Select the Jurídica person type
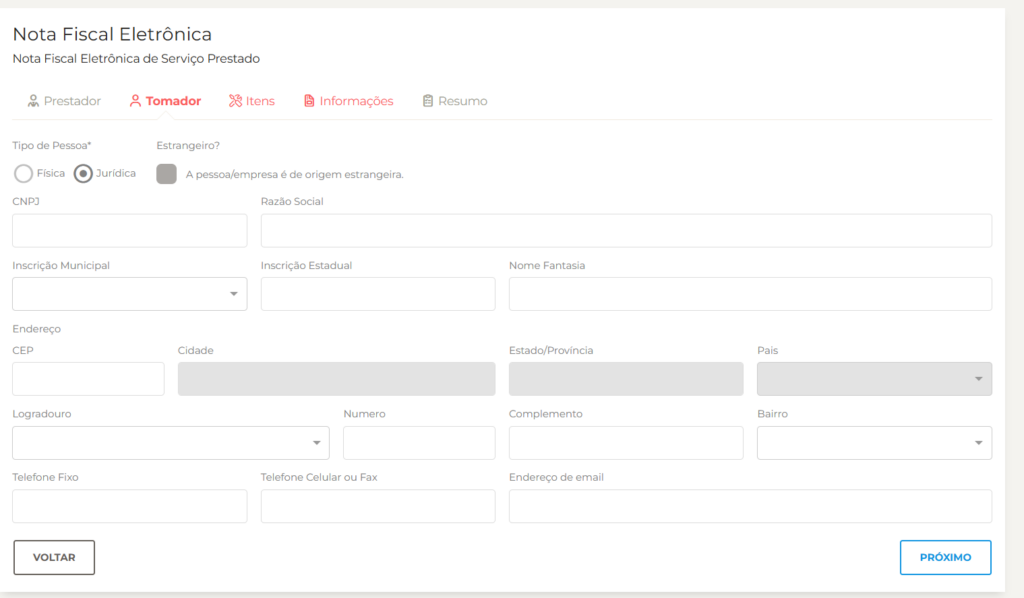1024x598 pixels. [84, 174]
